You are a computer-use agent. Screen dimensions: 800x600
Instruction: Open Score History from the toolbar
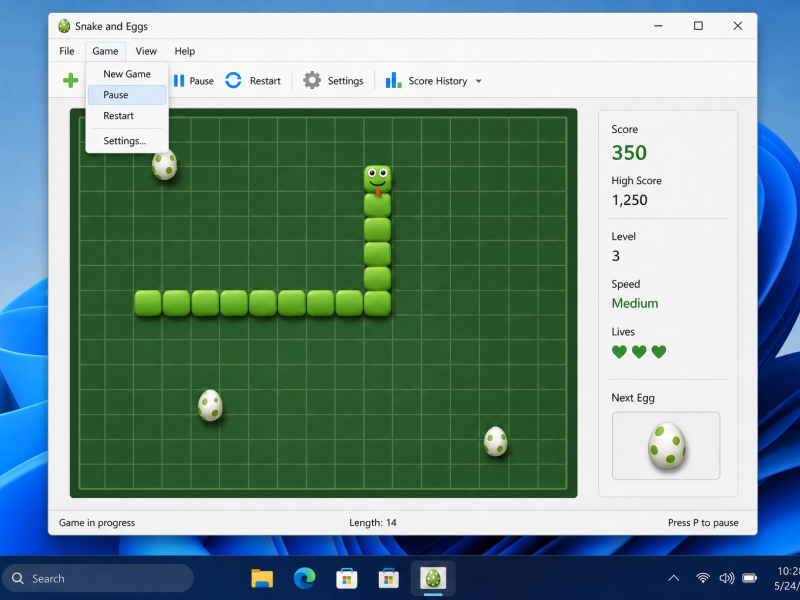(x=427, y=81)
